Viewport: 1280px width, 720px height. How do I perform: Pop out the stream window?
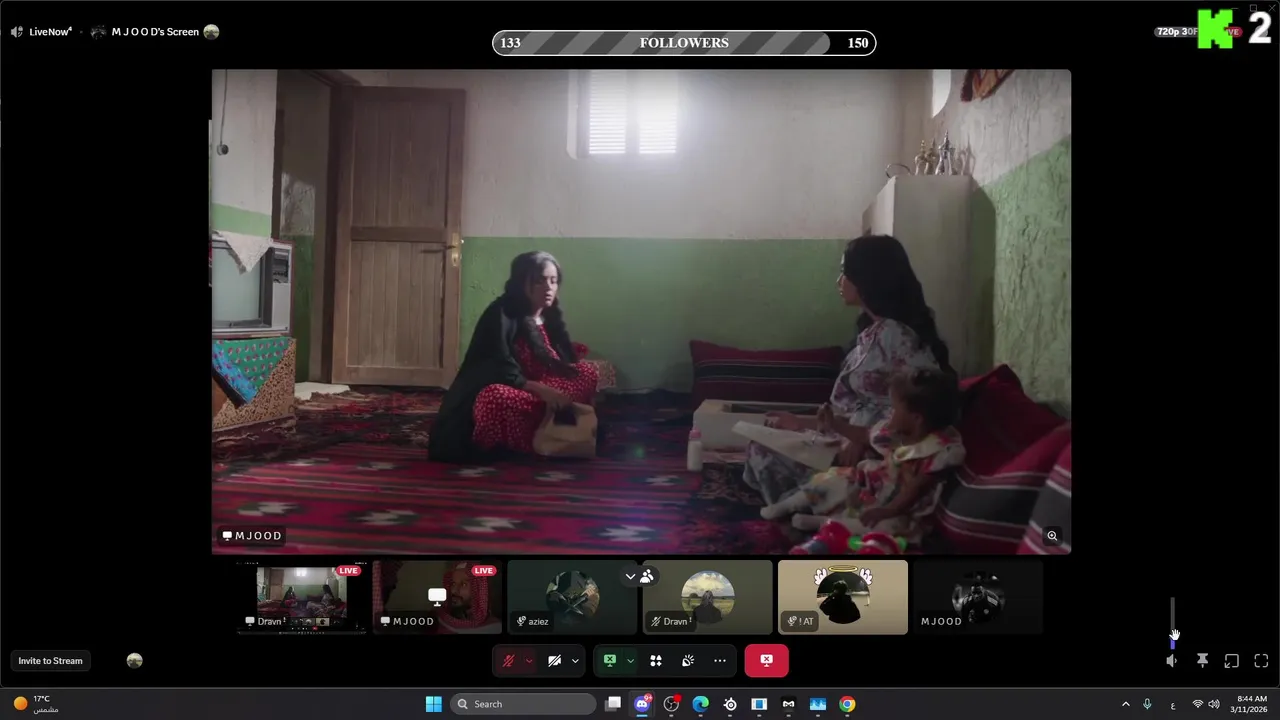(1232, 661)
